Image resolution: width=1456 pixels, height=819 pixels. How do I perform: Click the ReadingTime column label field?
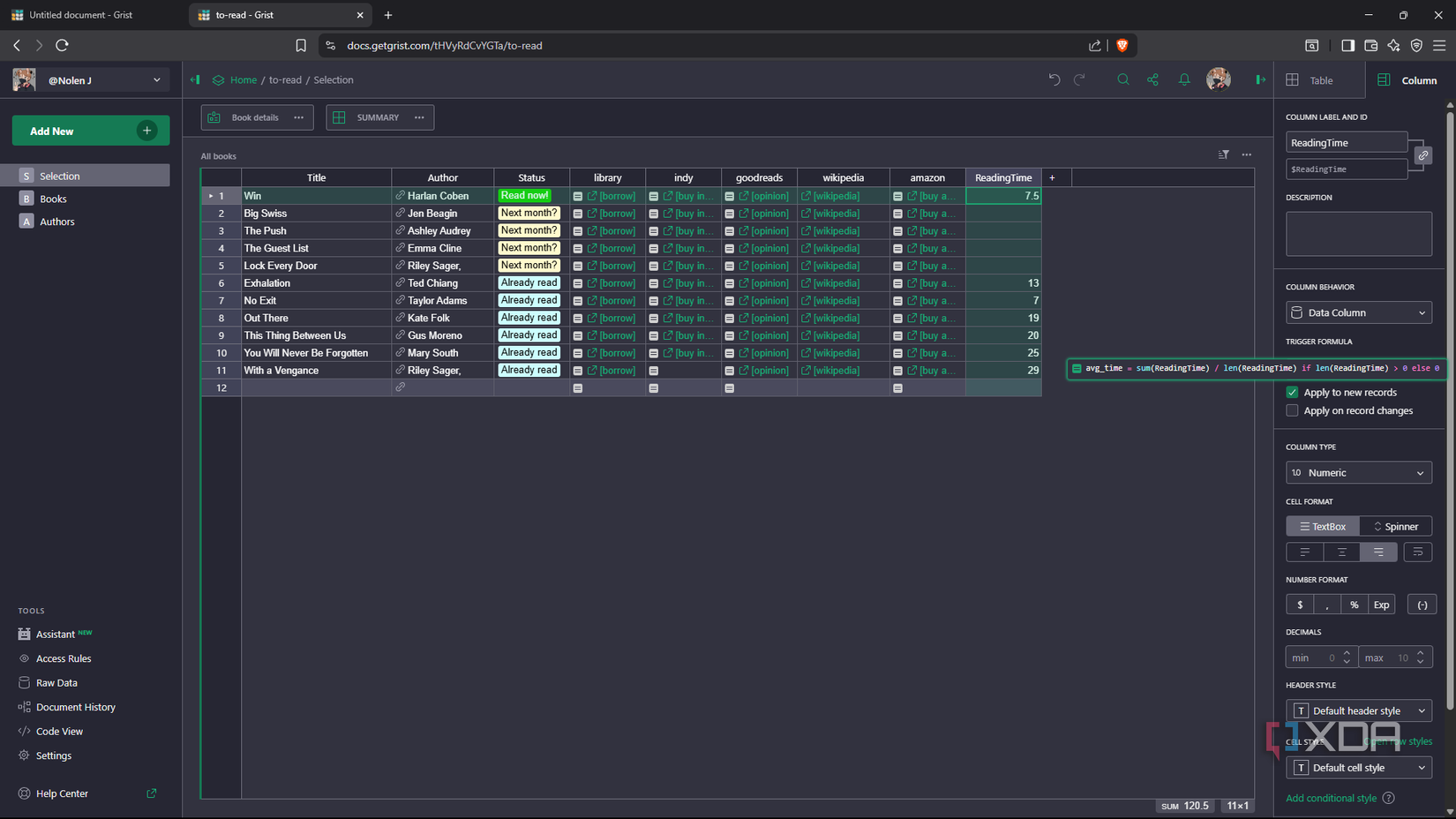click(x=1346, y=141)
